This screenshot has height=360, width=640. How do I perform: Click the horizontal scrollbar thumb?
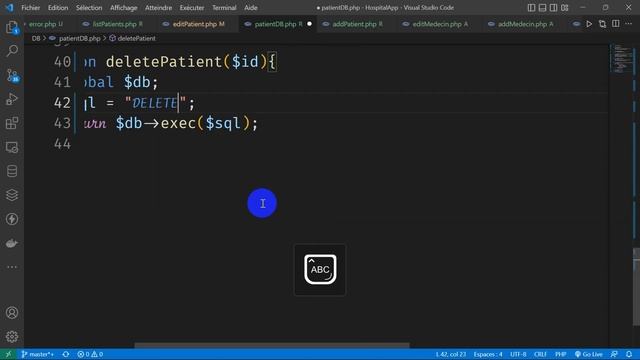[x=272, y=345]
